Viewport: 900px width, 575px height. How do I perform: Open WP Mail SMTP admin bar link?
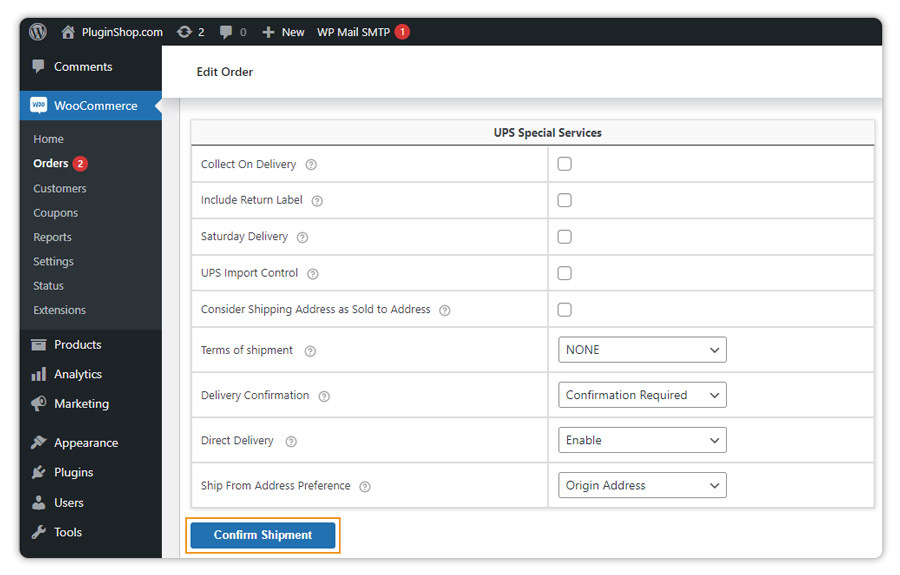(354, 32)
